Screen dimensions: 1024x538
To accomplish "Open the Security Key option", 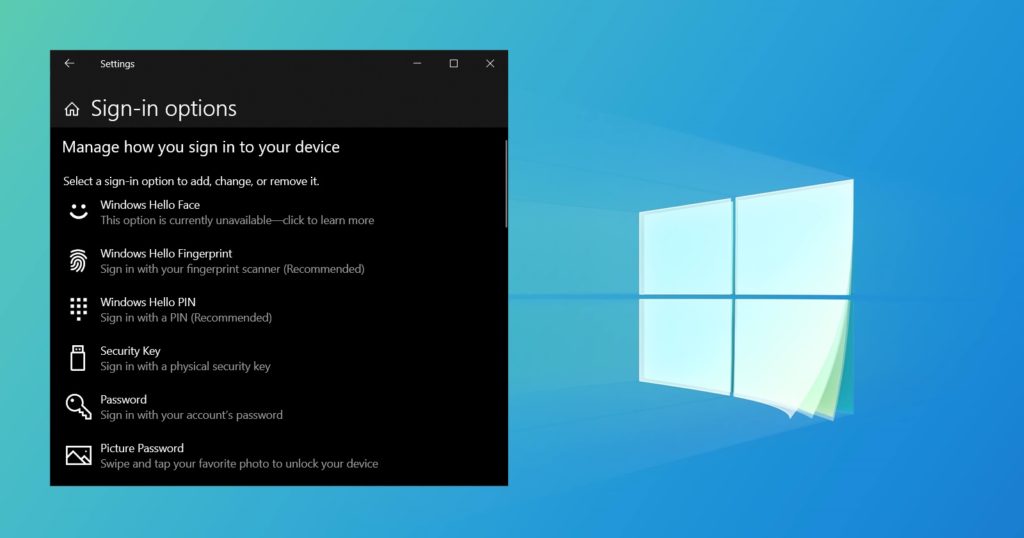I will (279, 358).
